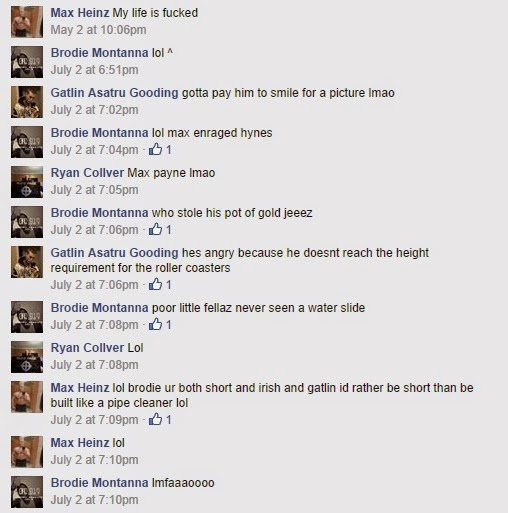Open Gatlin Asatru Gooding name on 'gotta pay him'
This screenshot has height=513, width=508.
114,93
